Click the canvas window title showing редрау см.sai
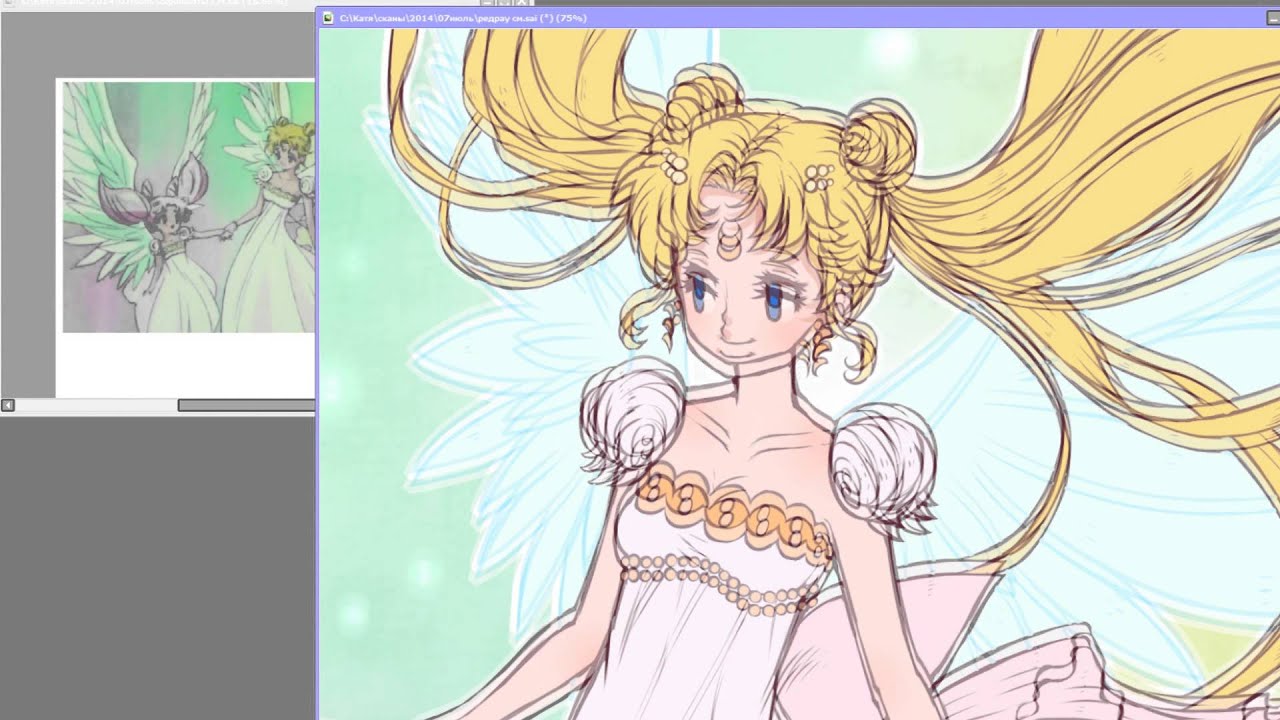Viewport: 1280px width, 720px height. pyautogui.click(x=463, y=18)
